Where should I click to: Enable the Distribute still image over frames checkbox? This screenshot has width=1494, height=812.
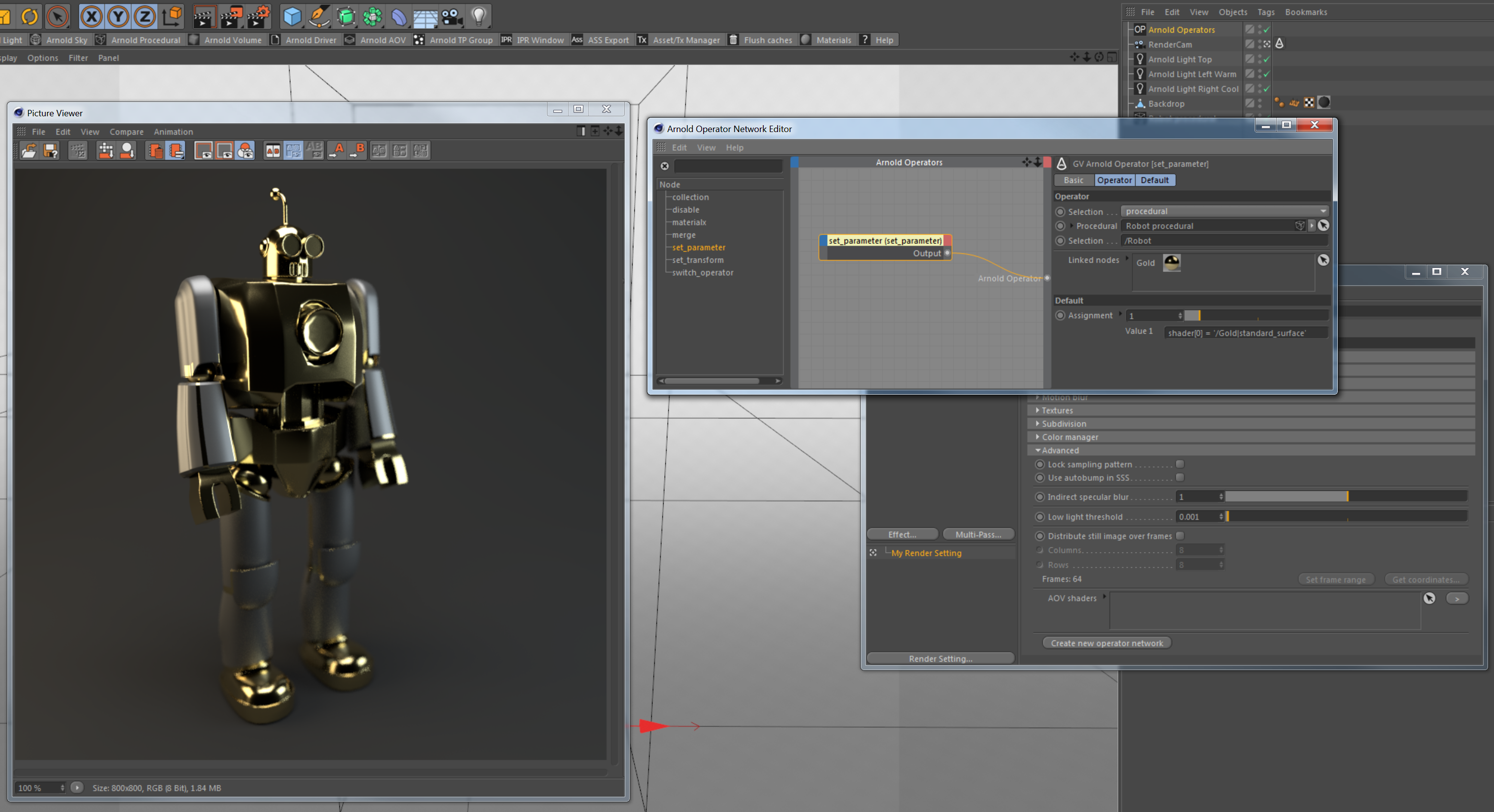[1180, 536]
